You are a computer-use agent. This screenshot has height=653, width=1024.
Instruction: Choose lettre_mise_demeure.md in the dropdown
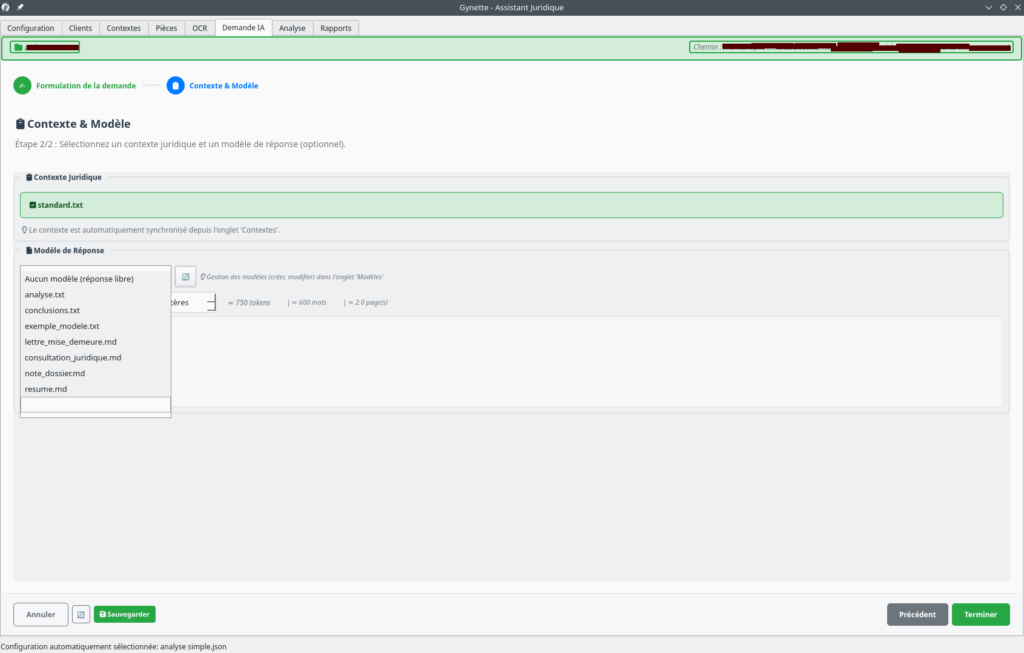click(71, 342)
